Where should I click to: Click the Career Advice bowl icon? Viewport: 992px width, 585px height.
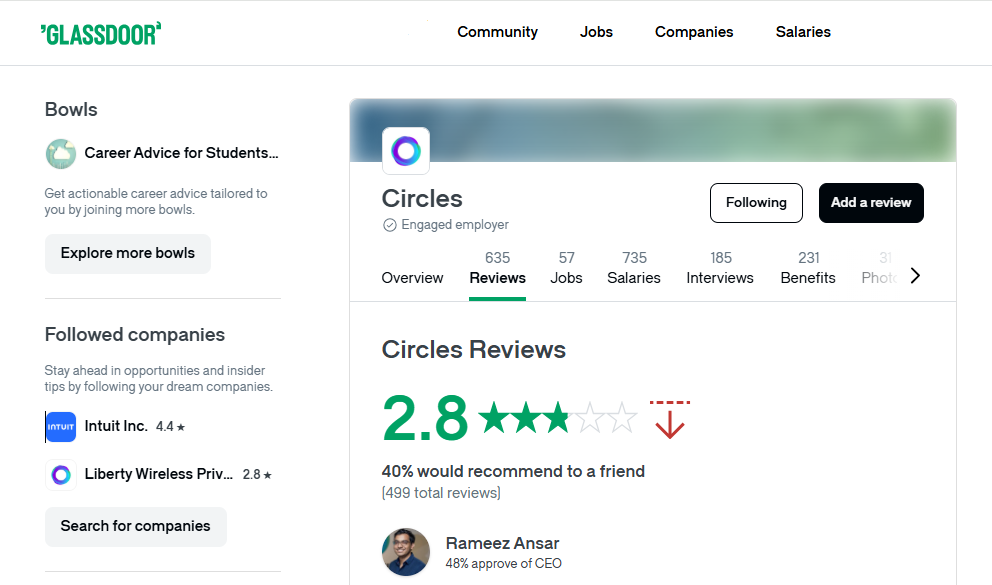coord(61,154)
